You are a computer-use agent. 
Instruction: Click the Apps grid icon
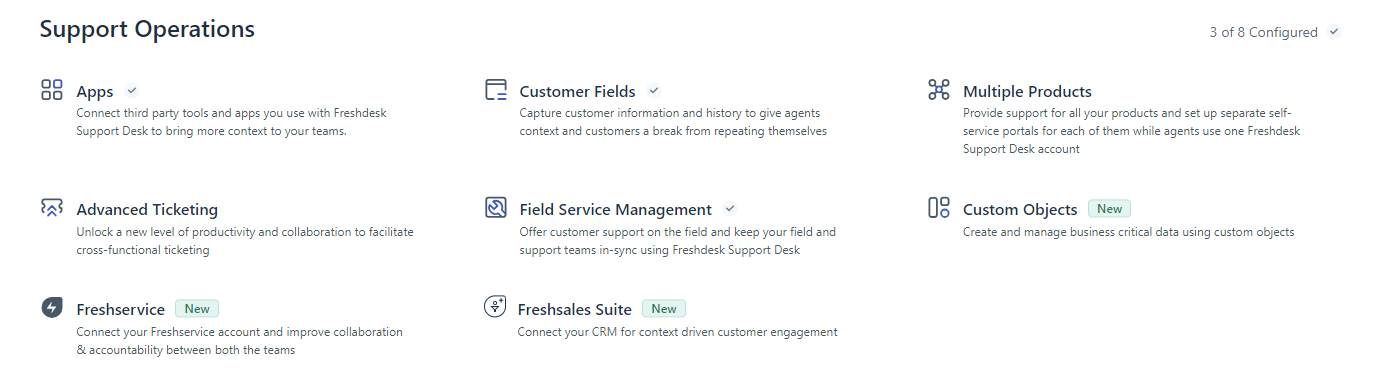click(x=52, y=90)
